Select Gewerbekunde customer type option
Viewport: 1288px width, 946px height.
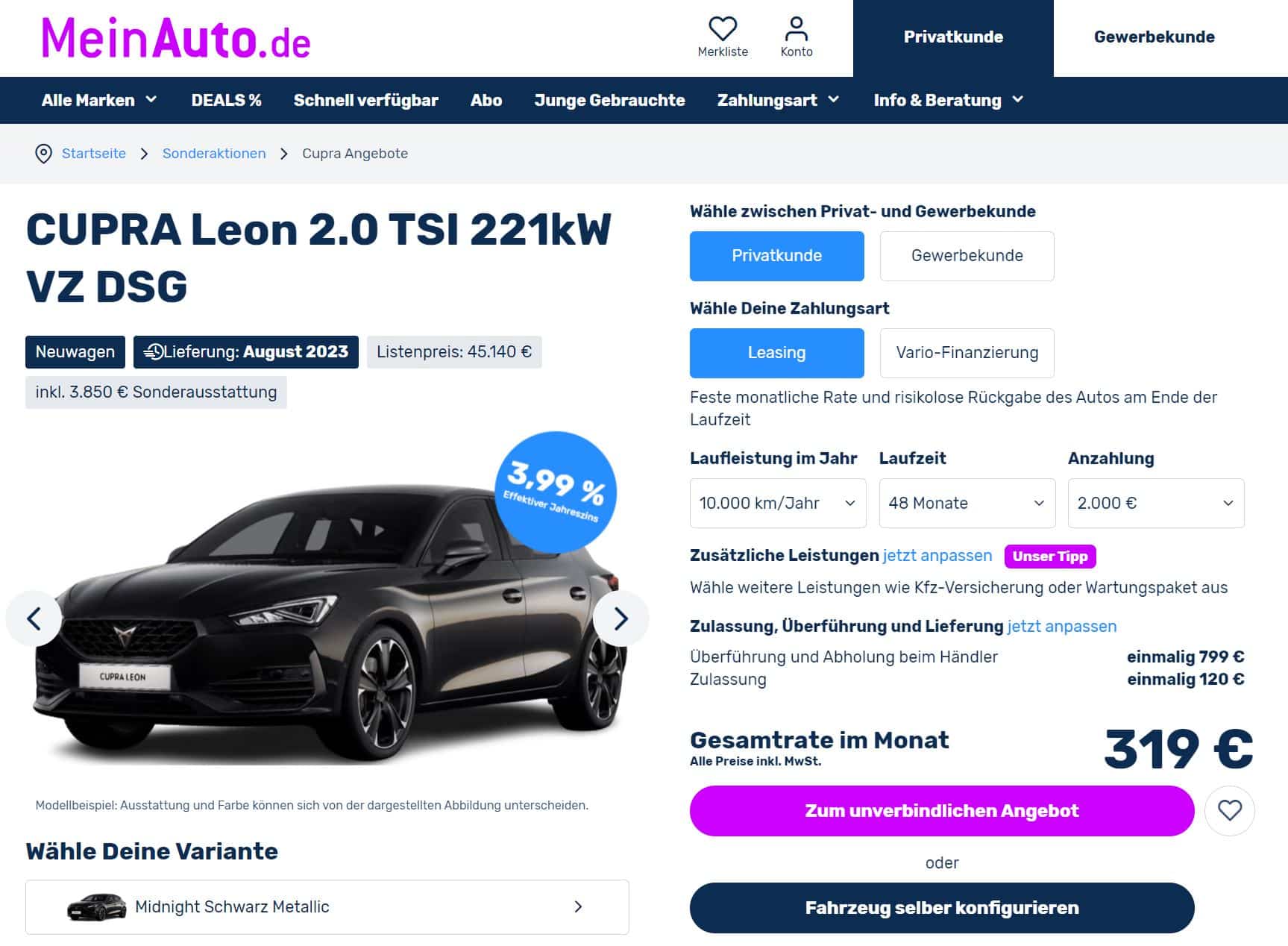[967, 256]
